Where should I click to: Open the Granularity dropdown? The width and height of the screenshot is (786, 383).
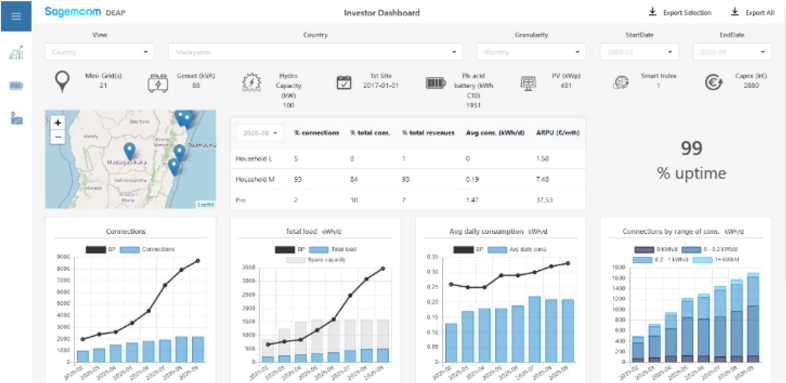coord(531,52)
